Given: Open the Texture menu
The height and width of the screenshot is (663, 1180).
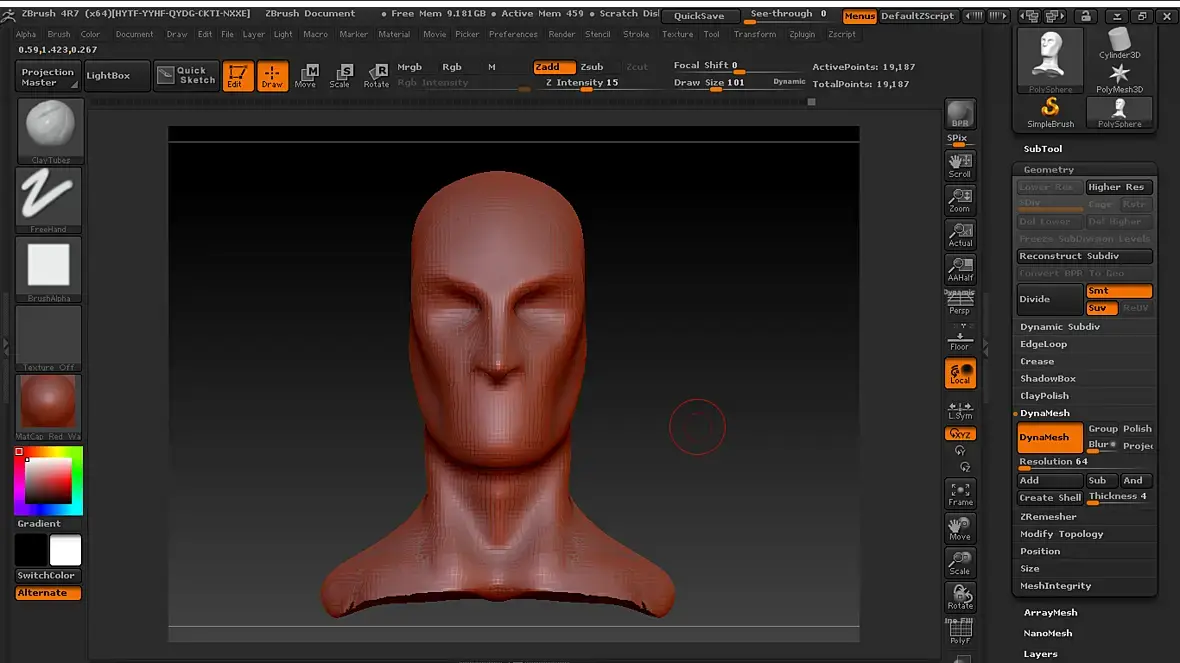Looking at the screenshot, I should pos(677,34).
